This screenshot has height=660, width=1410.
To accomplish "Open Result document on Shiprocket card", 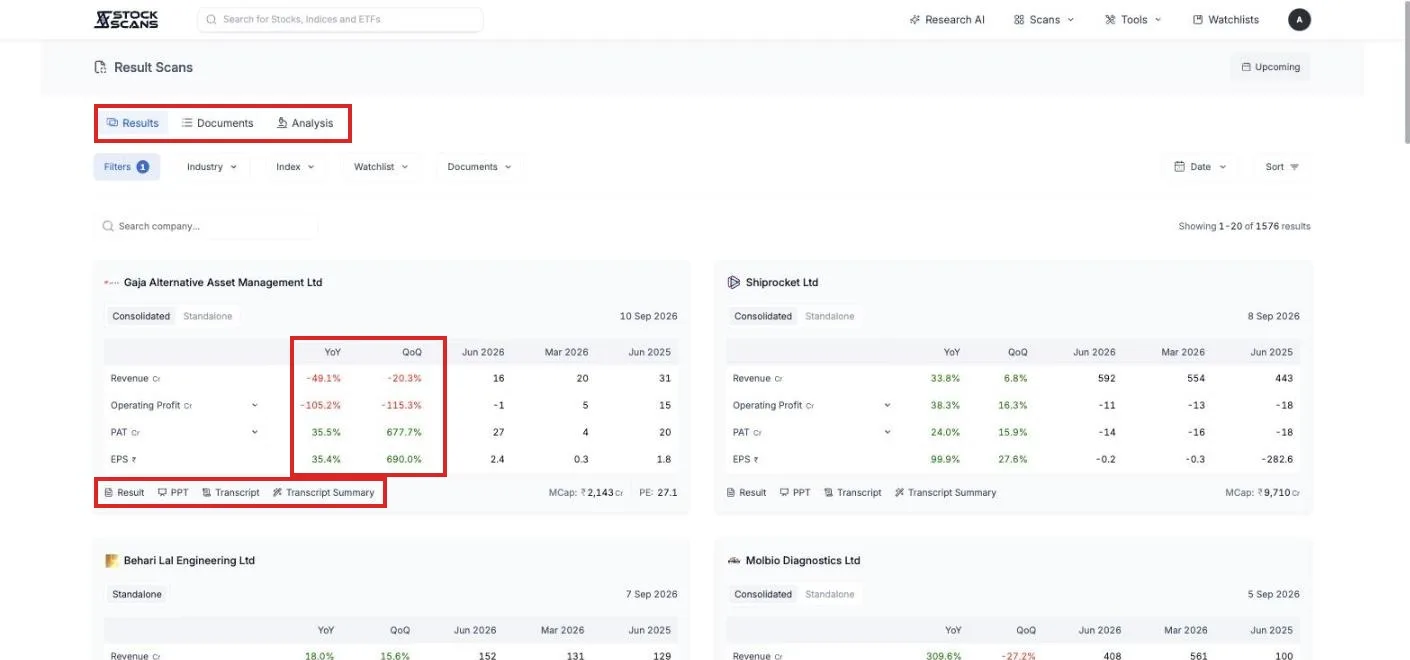I will [746, 492].
